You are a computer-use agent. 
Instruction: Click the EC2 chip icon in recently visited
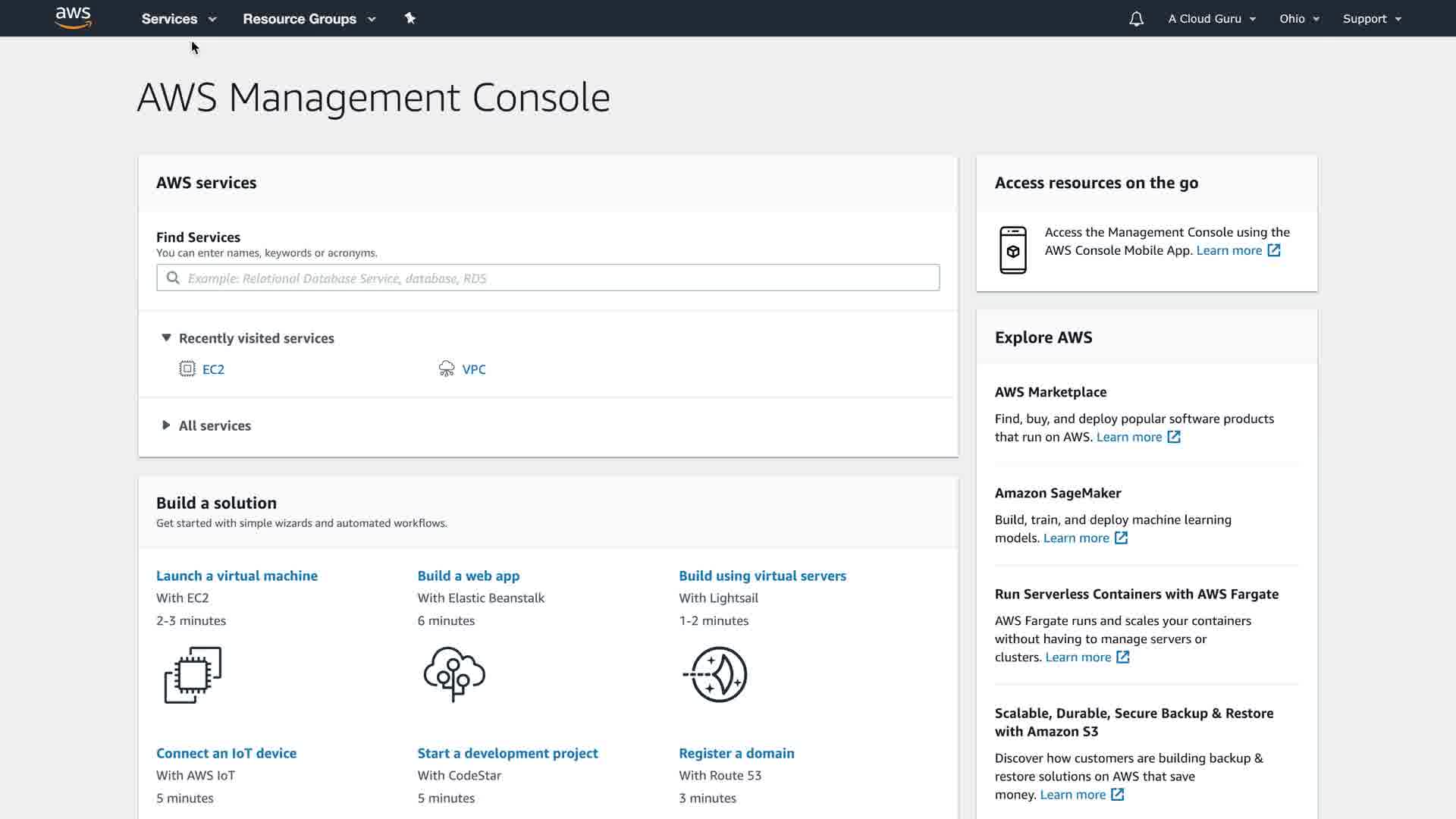point(187,369)
